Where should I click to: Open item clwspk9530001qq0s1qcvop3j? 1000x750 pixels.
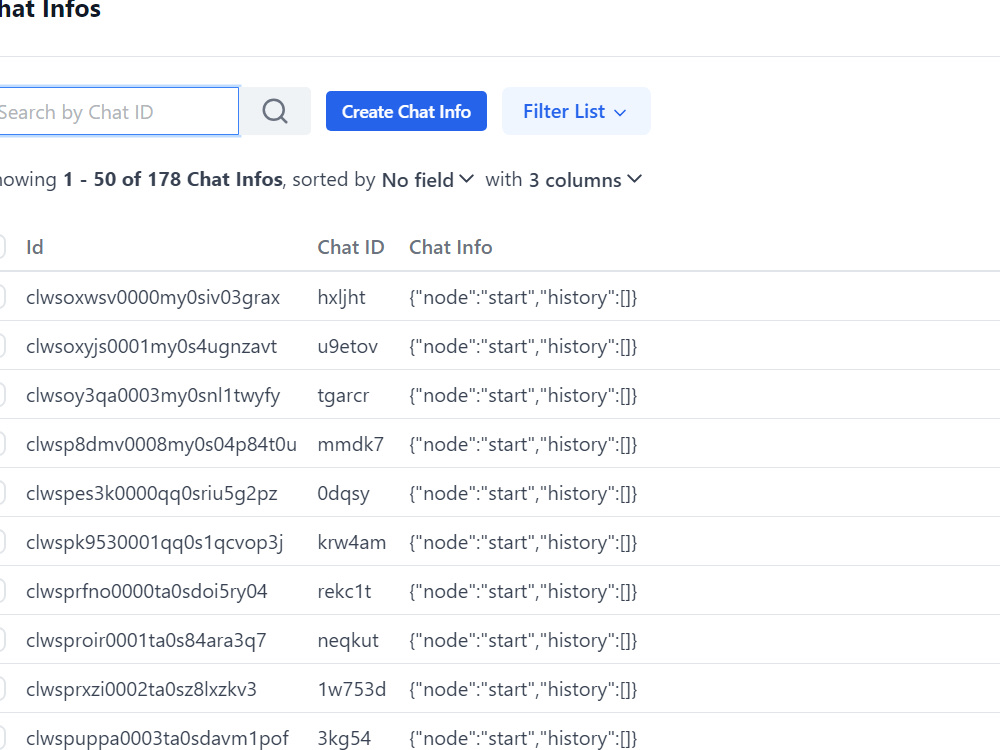tap(154, 543)
